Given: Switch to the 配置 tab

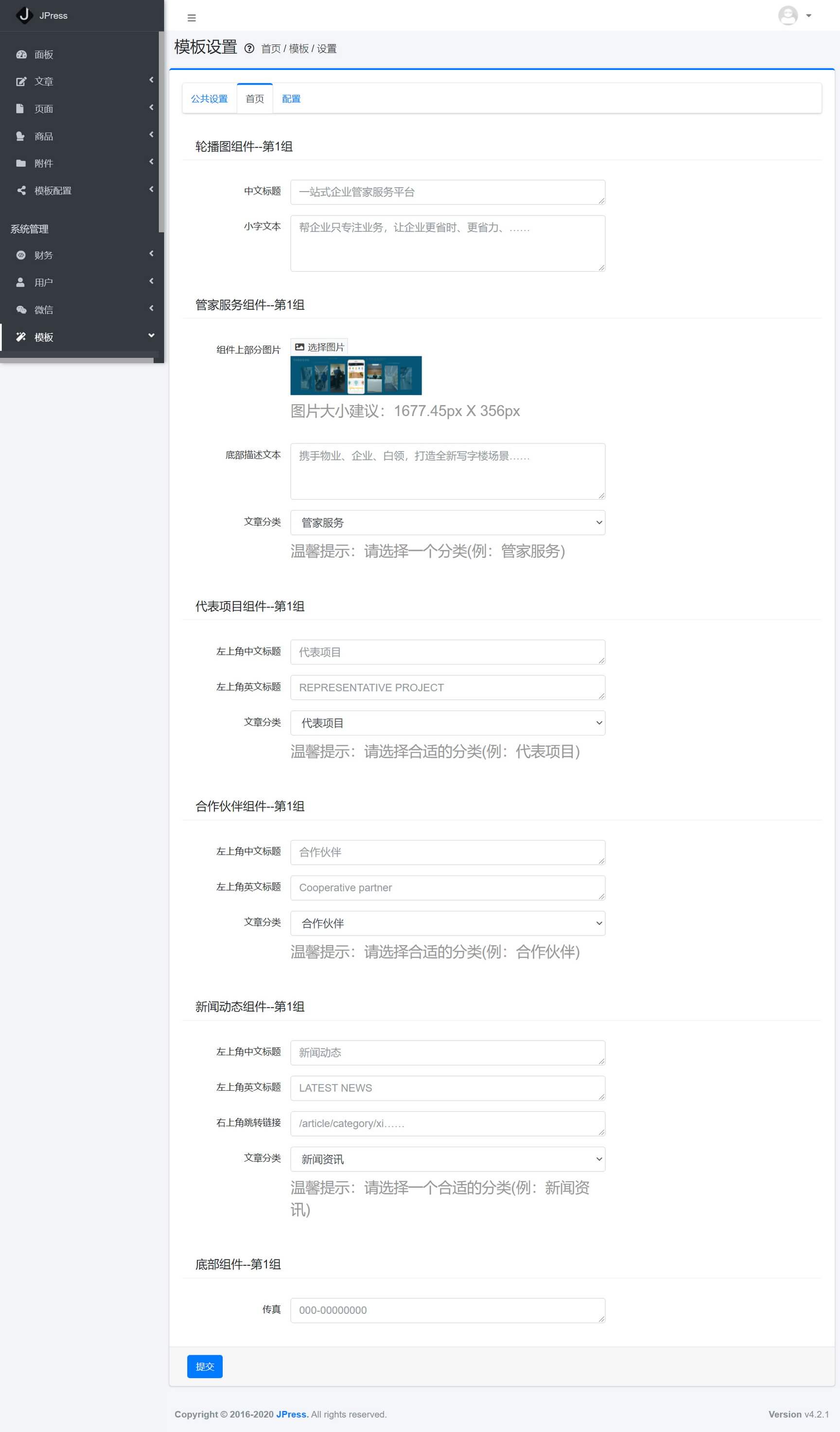Looking at the screenshot, I should point(291,99).
